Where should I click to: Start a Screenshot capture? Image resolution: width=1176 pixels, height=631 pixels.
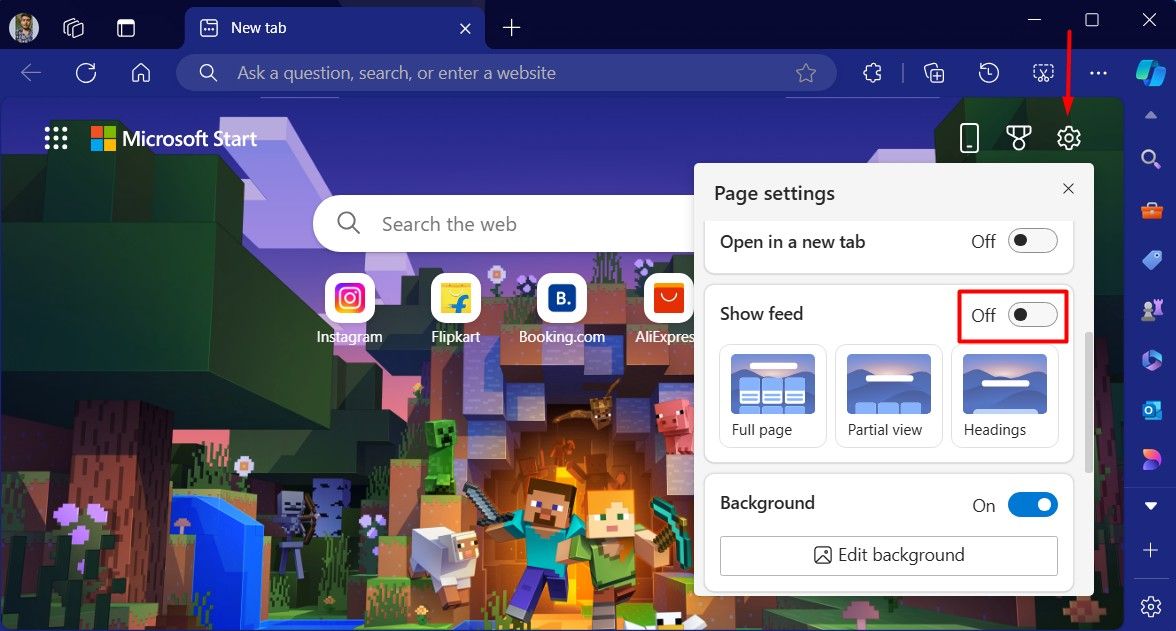pyautogui.click(x=1043, y=73)
